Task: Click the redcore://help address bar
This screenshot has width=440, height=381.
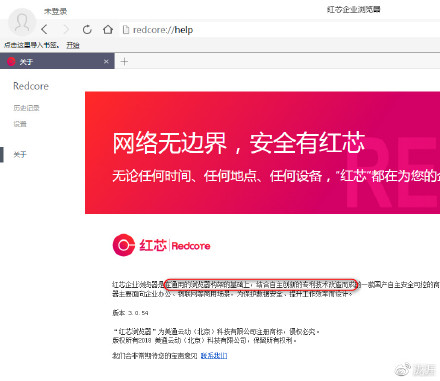Action: [x=280, y=30]
